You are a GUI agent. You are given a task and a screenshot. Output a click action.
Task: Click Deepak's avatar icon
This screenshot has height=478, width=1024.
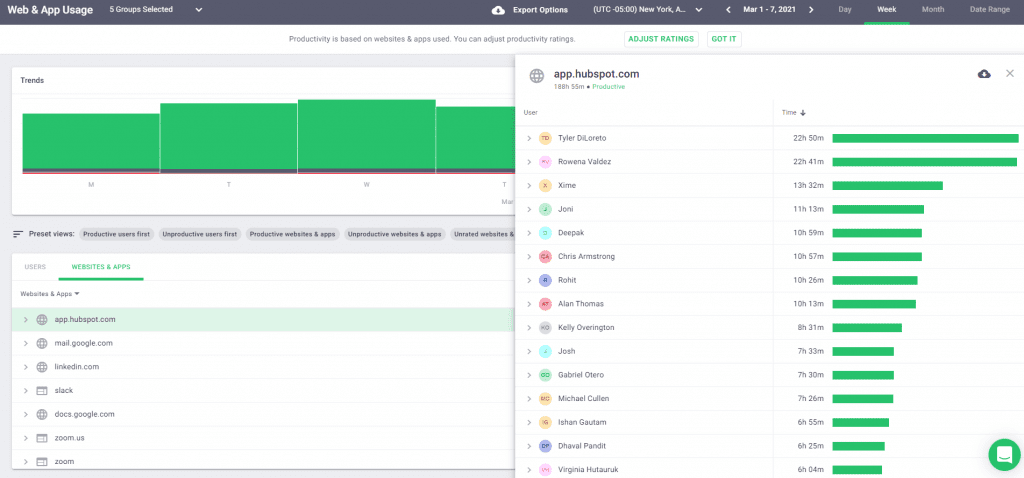(545, 233)
